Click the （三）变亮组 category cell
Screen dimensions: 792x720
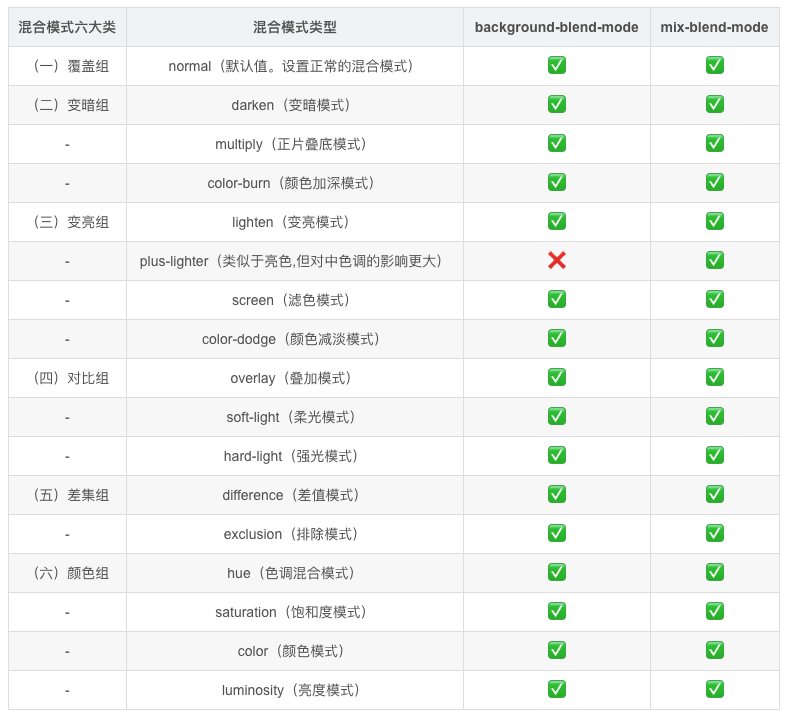tap(67, 222)
